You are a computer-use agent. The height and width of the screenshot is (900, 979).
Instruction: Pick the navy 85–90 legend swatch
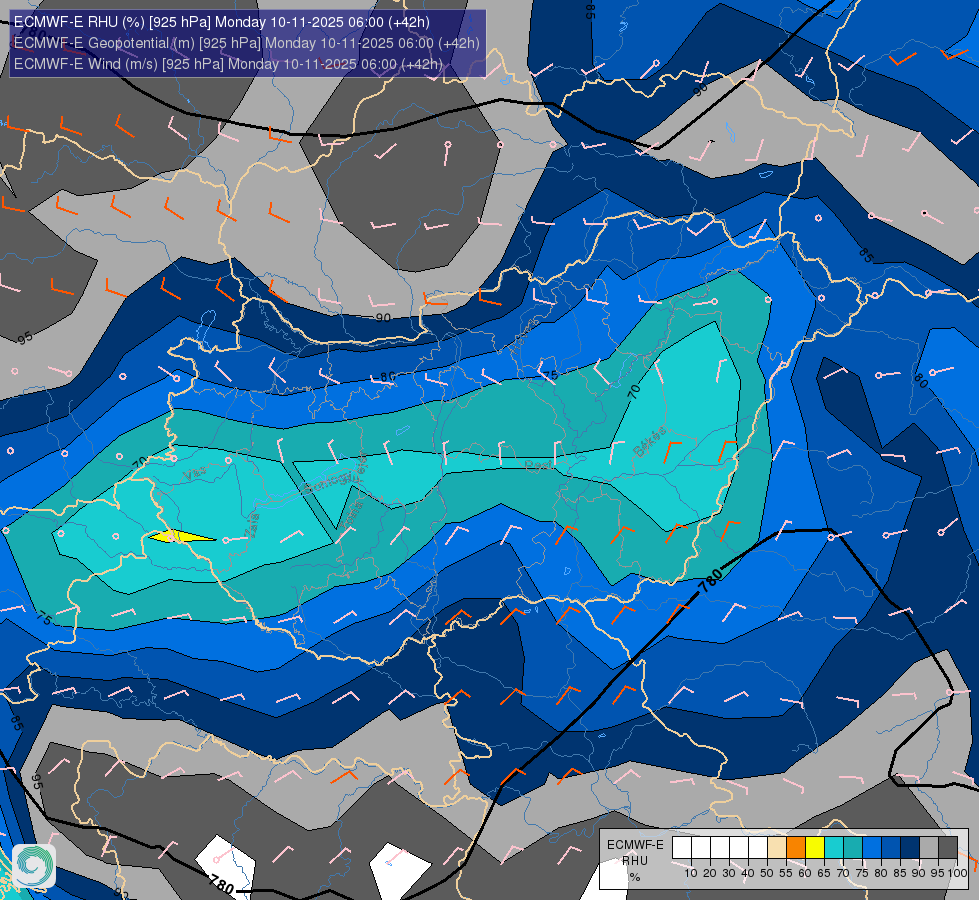coord(910,847)
